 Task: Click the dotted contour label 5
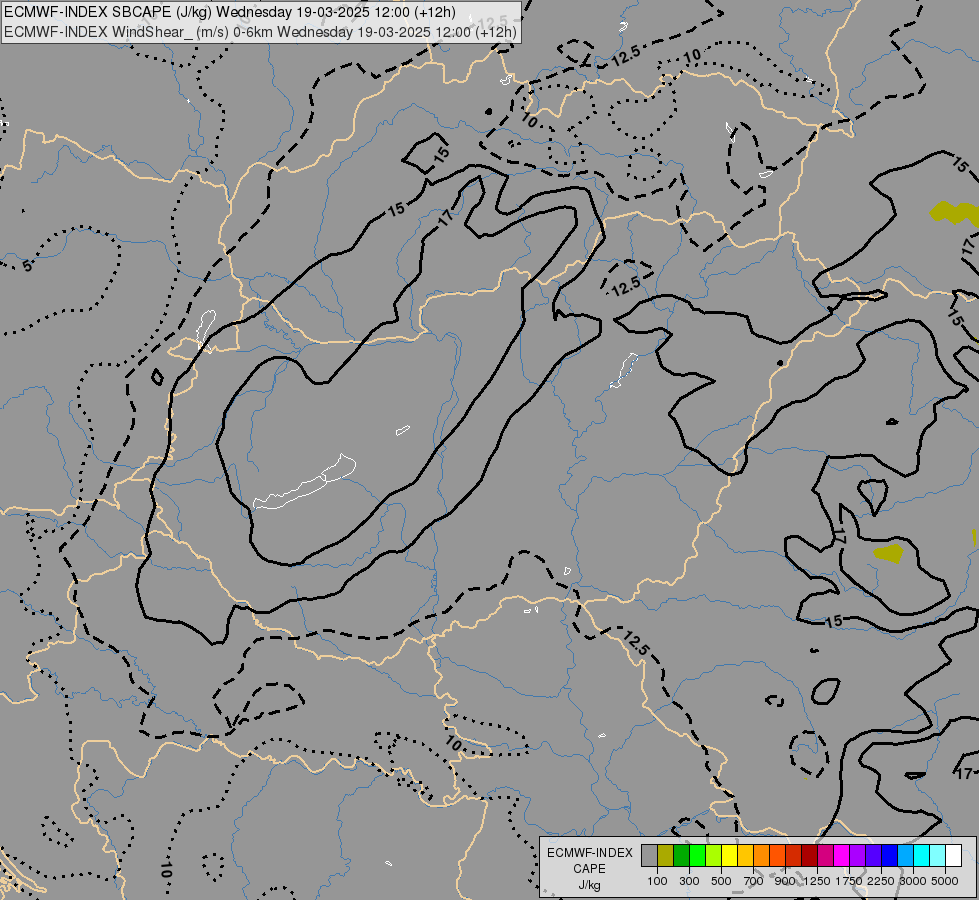coord(27,266)
